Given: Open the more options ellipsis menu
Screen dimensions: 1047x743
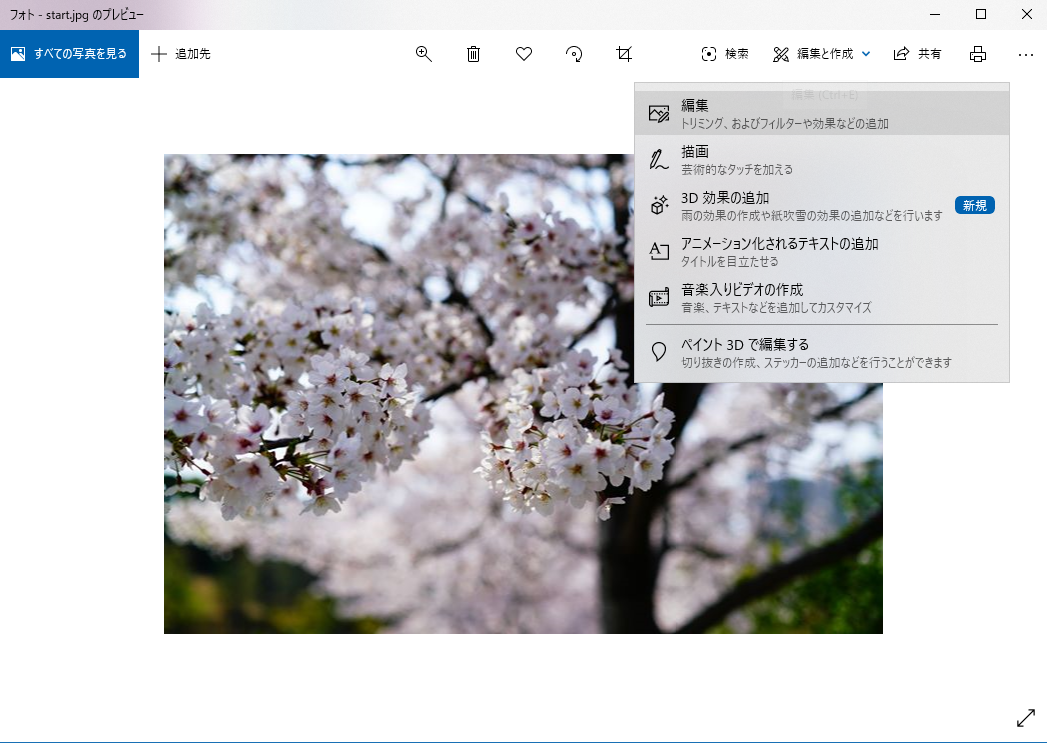Looking at the screenshot, I should pos(1026,55).
